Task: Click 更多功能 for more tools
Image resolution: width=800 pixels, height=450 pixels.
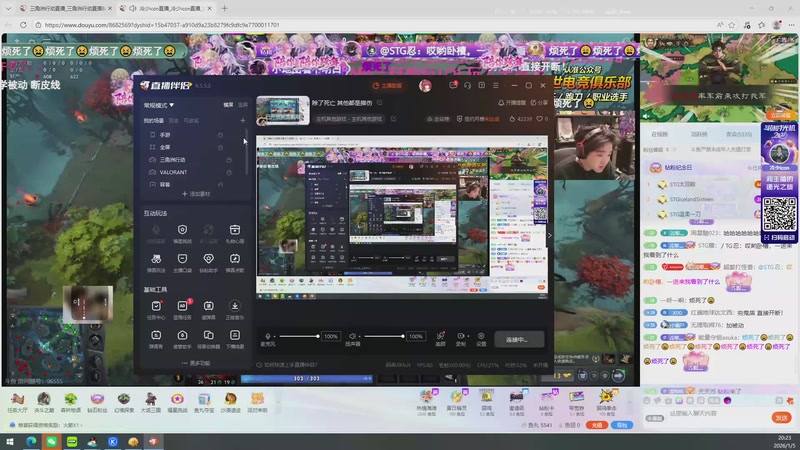Action: click(x=196, y=363)
